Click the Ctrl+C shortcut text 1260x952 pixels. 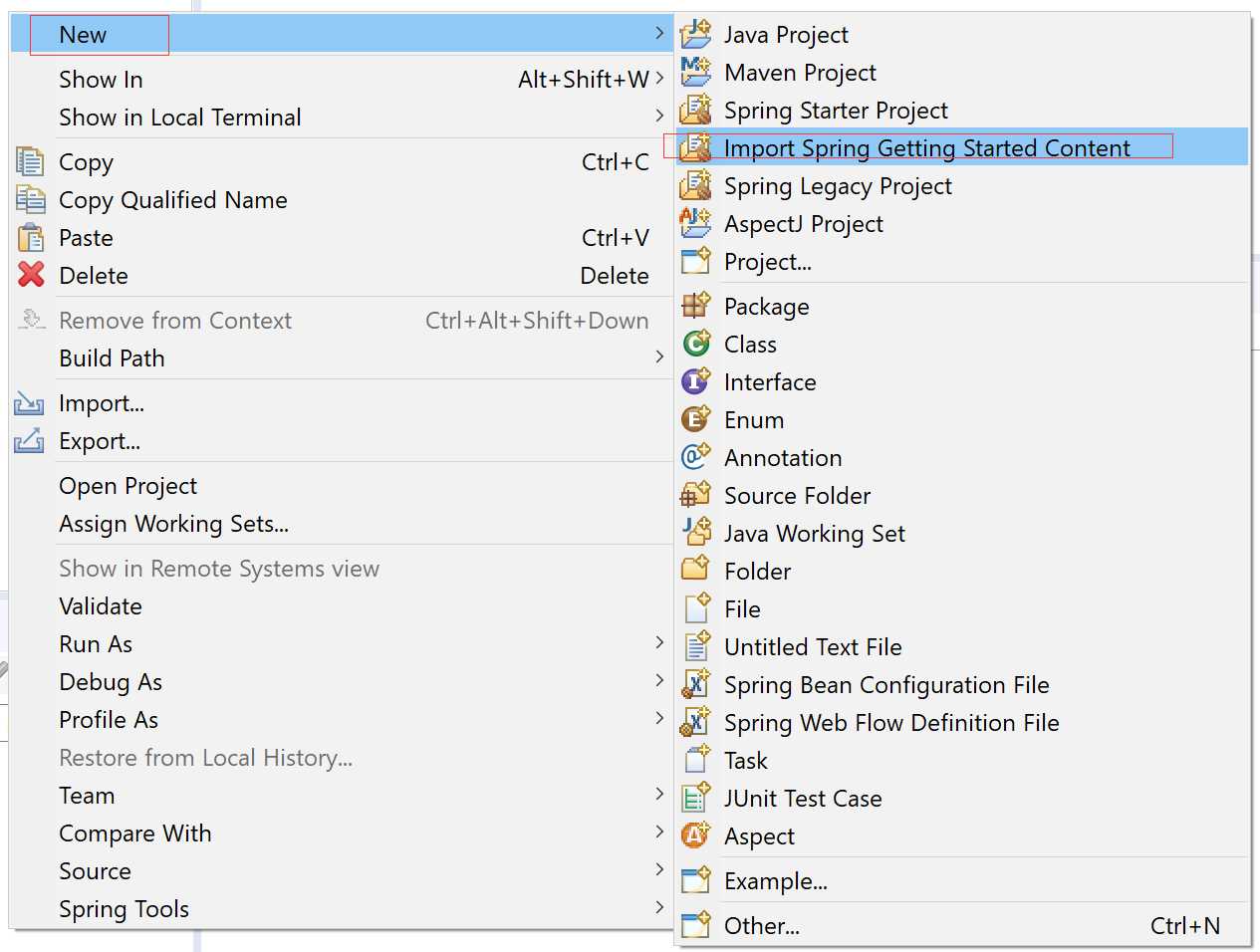615,162
